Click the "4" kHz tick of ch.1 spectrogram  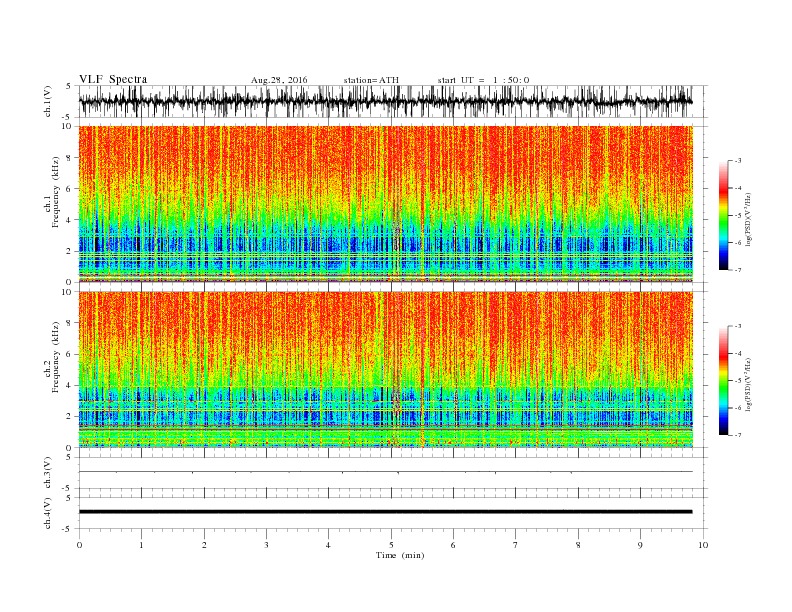[69, 220]
